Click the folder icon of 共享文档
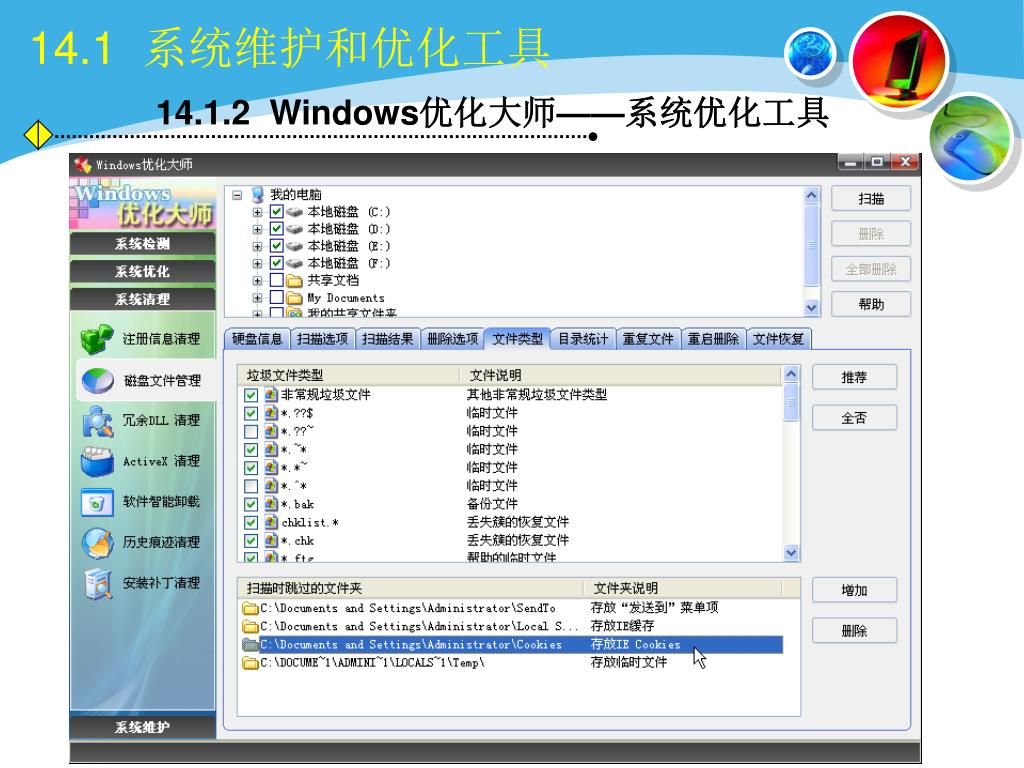 point(295,281)
